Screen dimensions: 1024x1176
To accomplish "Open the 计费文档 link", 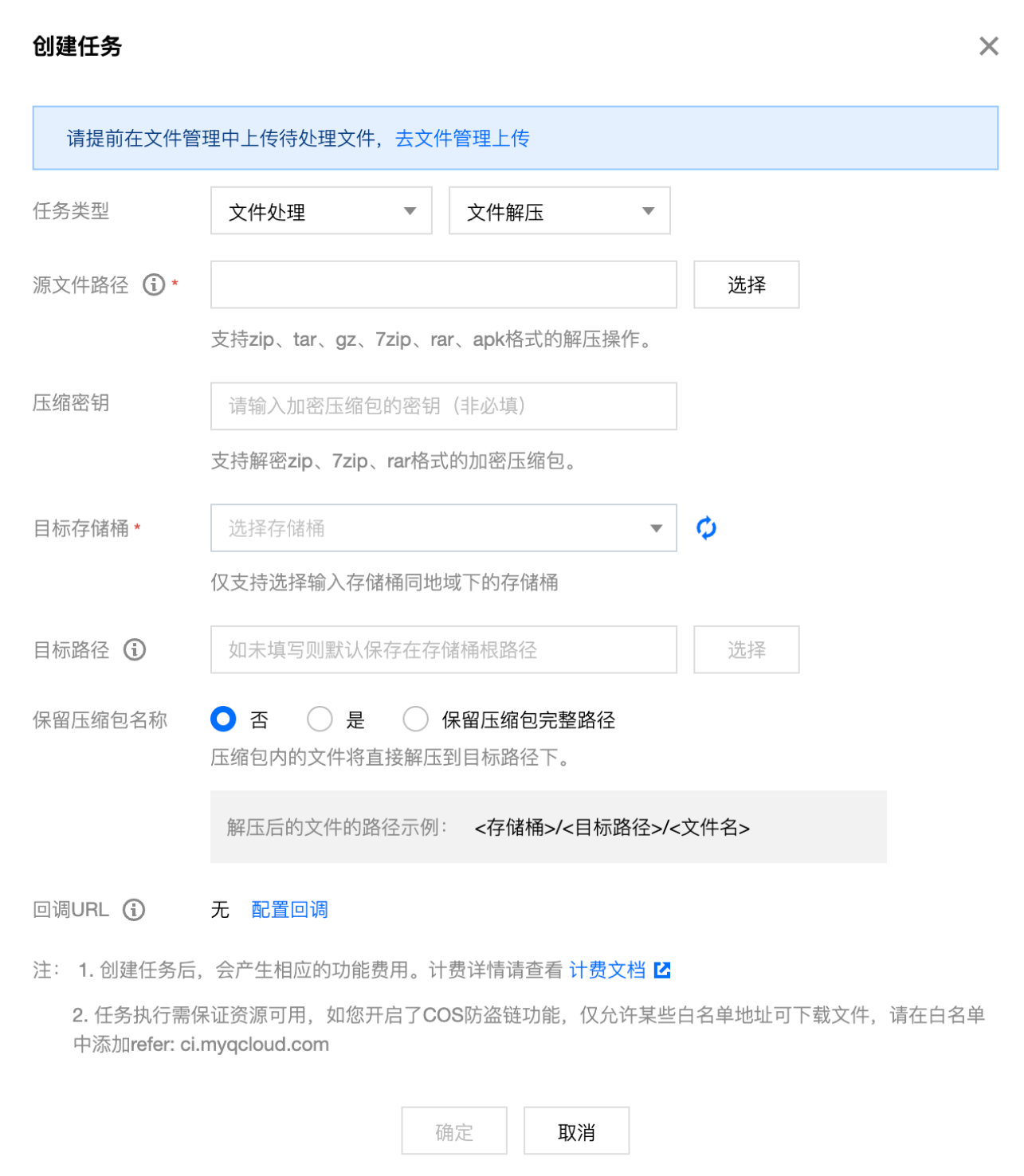I will 607,970.
